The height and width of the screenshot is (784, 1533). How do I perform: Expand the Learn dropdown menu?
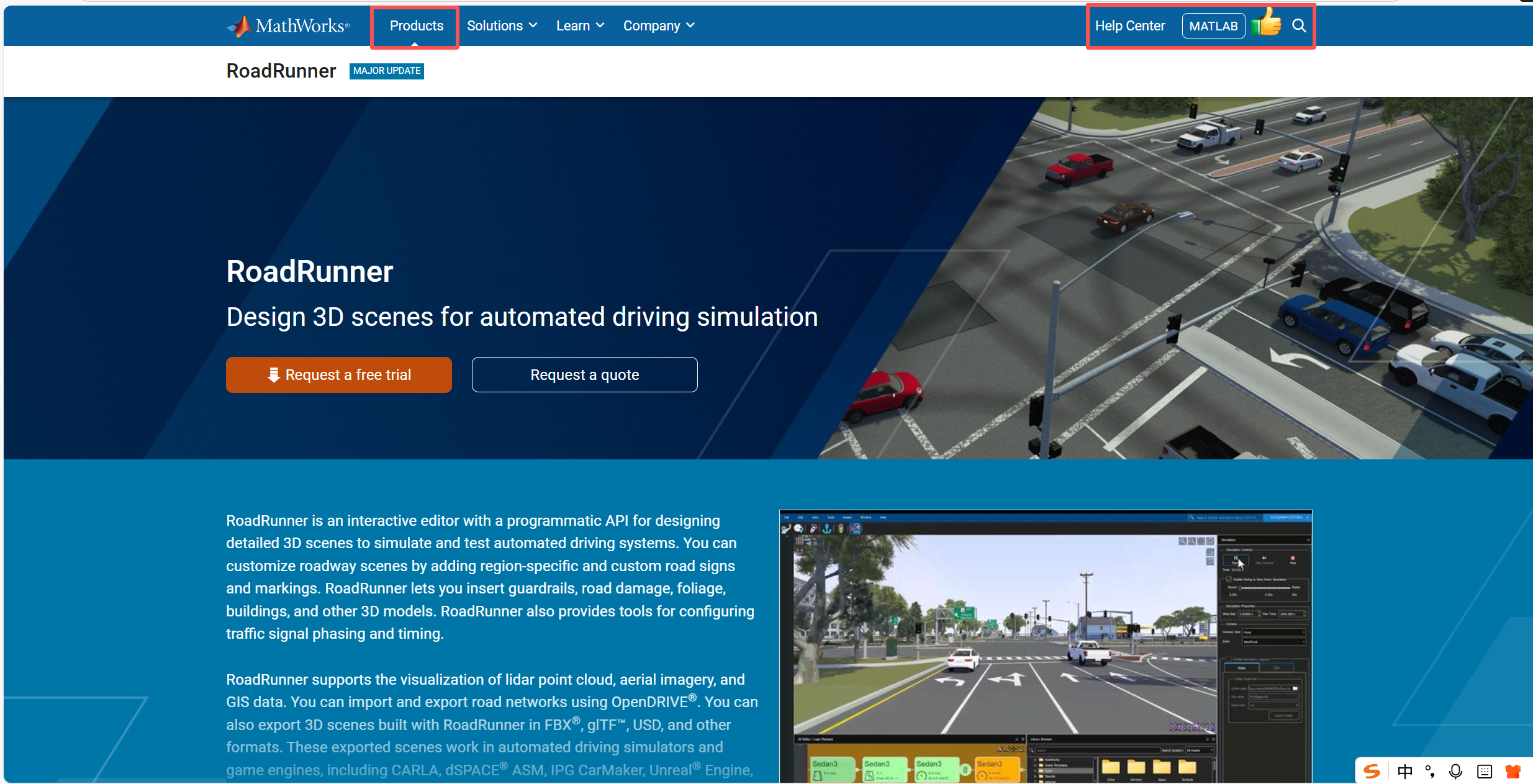(x=580, y=26)
